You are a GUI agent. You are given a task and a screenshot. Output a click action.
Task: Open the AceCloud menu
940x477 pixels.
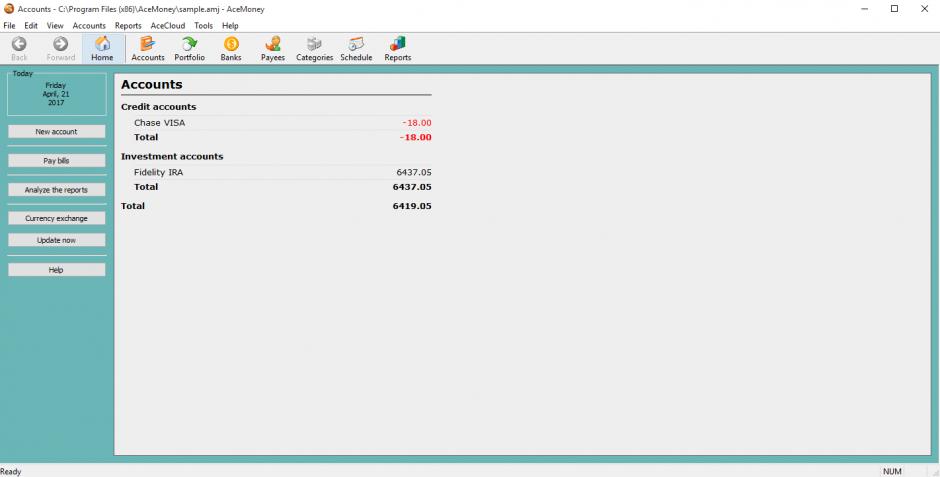(x=167, y=25)
